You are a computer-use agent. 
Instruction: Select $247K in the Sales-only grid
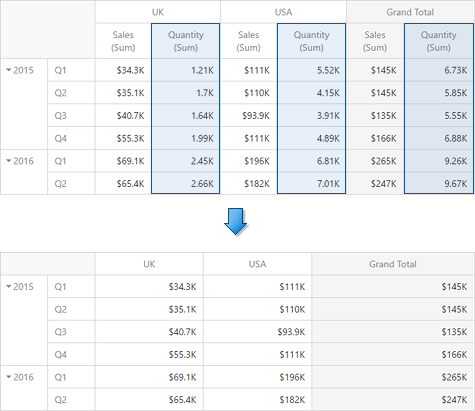click(393, 399)
